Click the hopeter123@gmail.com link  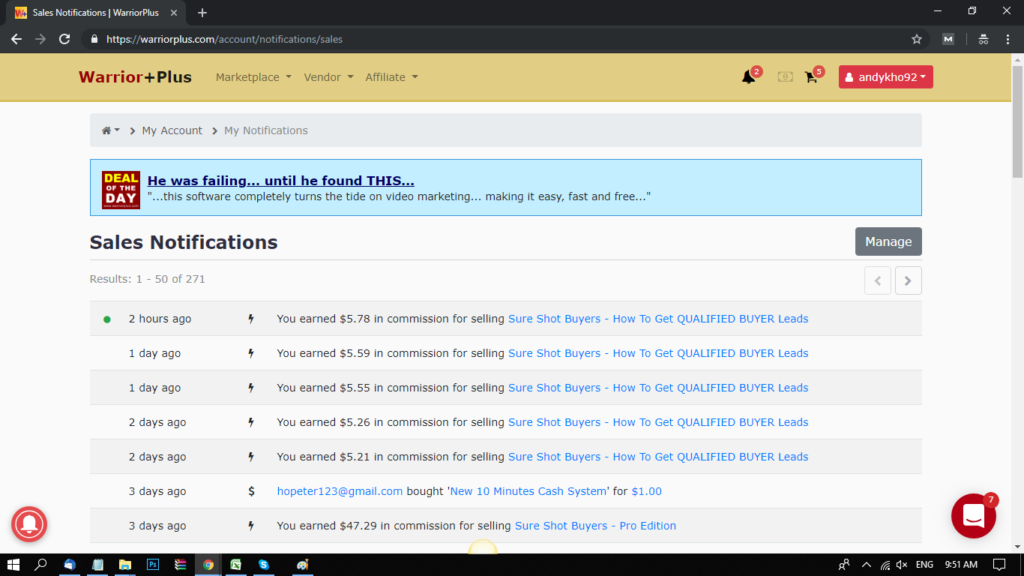(x=340, y=491)
